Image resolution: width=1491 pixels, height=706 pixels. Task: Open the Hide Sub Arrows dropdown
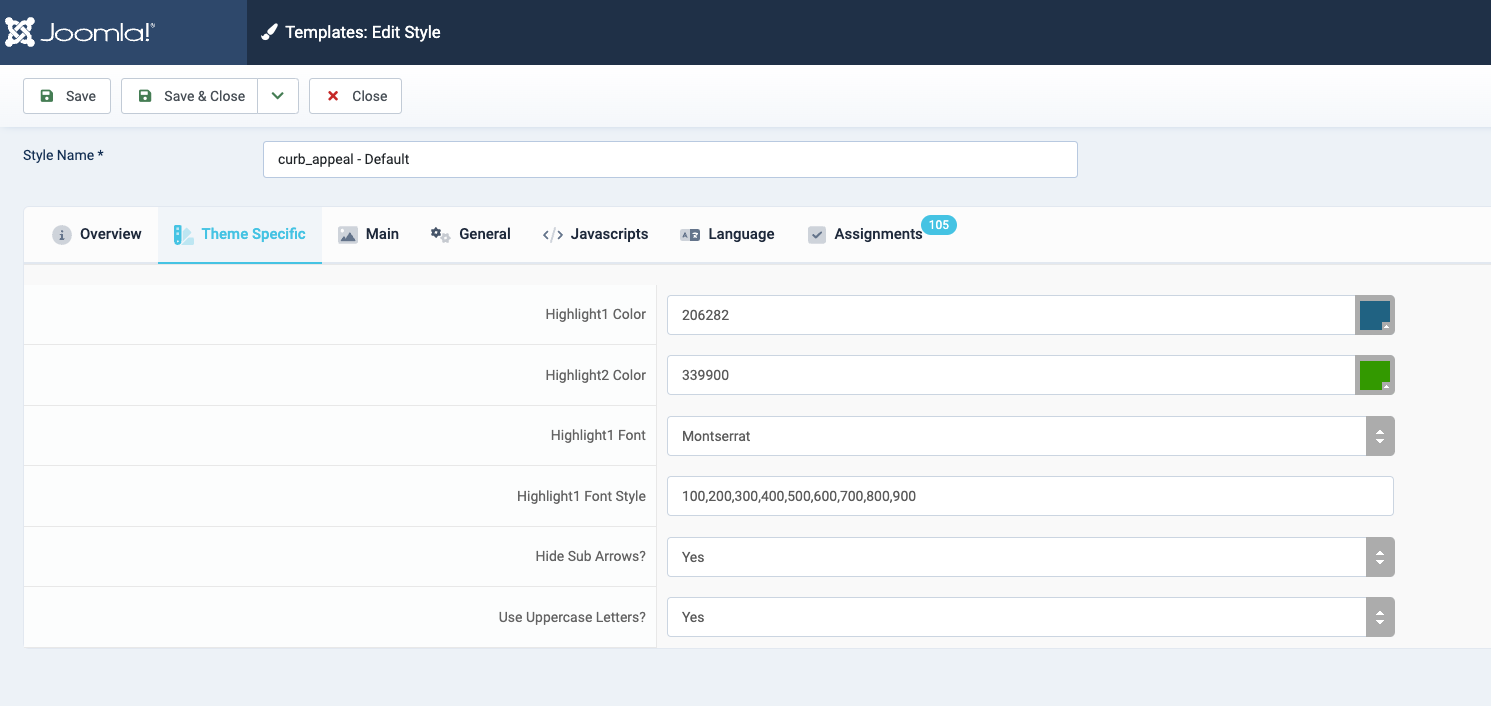click(1030, 557)
